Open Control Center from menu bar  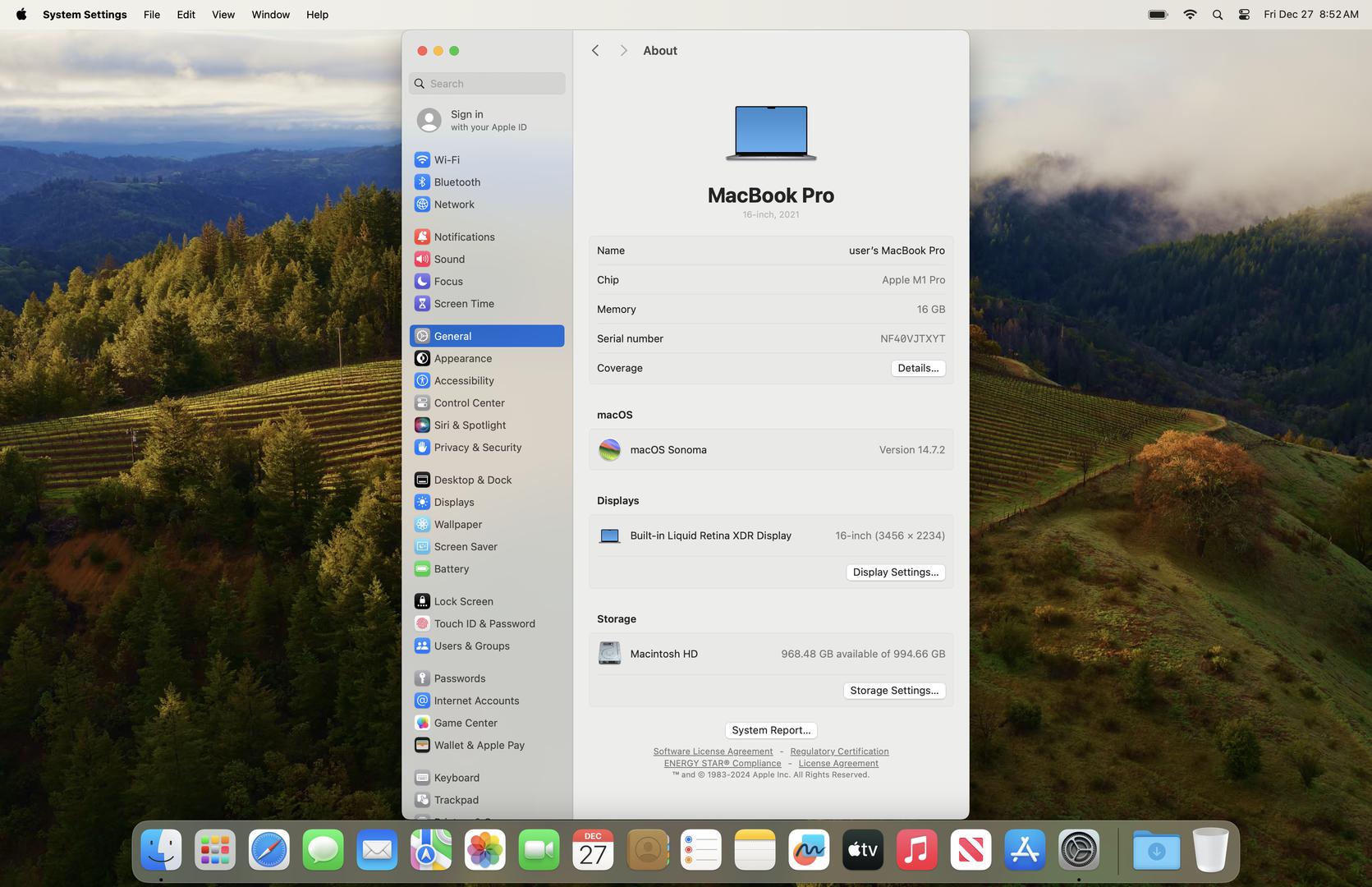point(1244,15)
